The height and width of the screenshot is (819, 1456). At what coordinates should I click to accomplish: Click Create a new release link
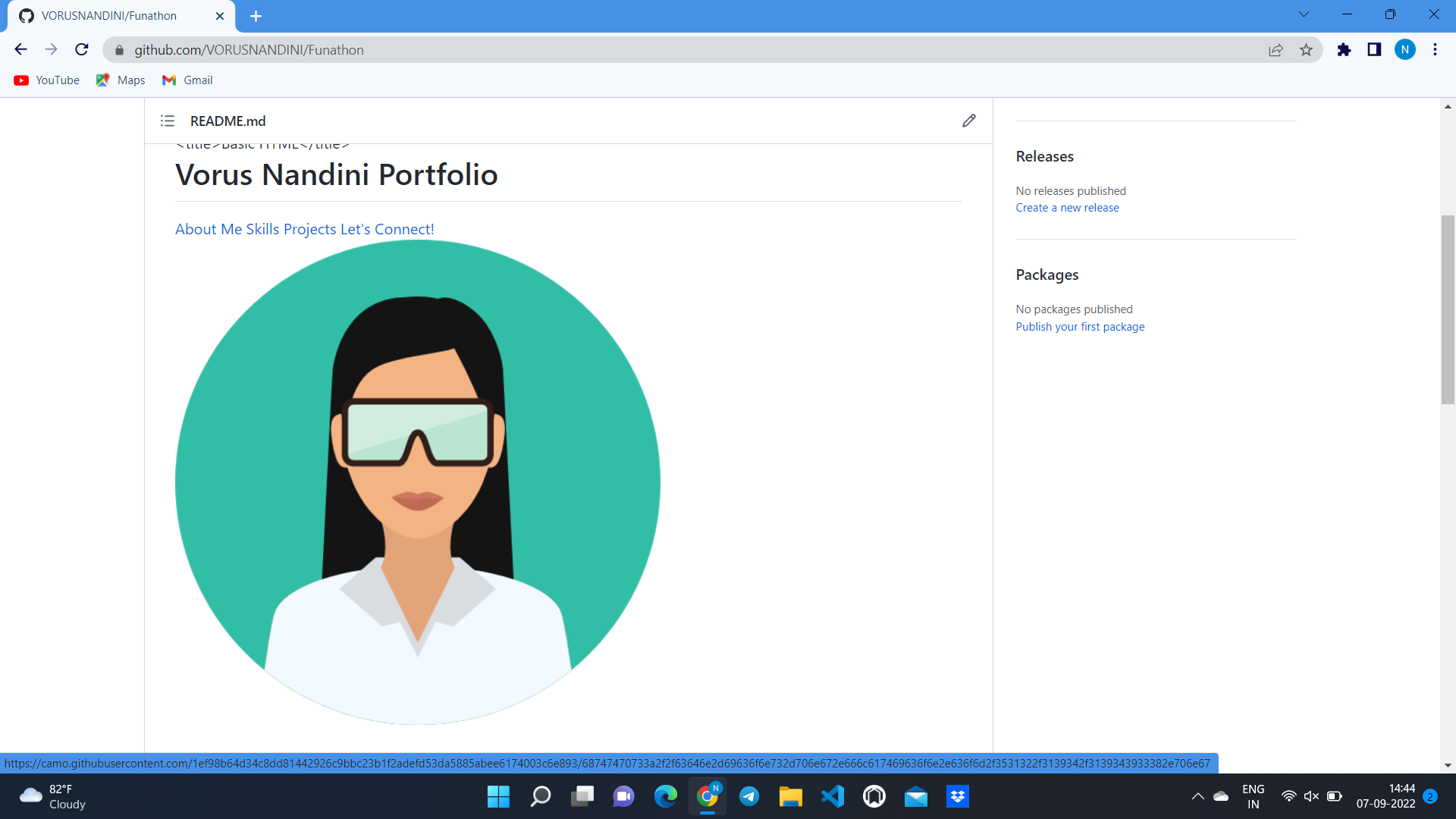pos(1067,208)
